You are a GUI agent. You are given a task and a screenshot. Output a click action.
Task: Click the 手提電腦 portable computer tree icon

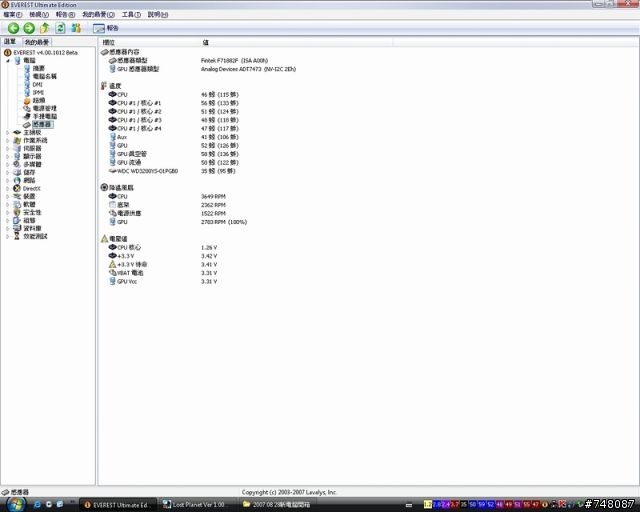pos(27,116)
